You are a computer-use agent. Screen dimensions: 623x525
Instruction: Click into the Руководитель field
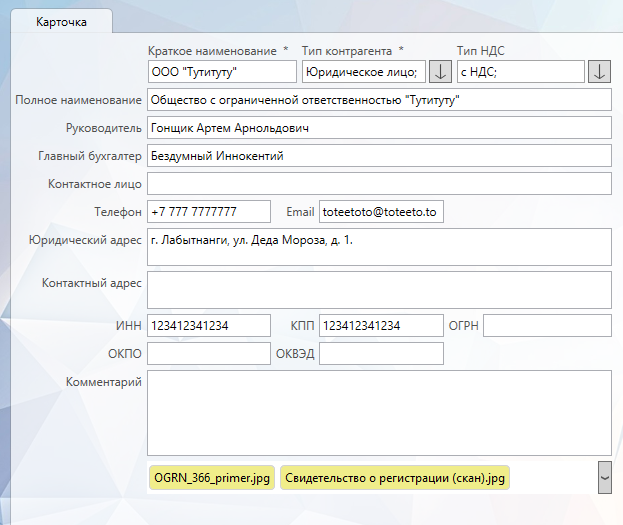378,128
